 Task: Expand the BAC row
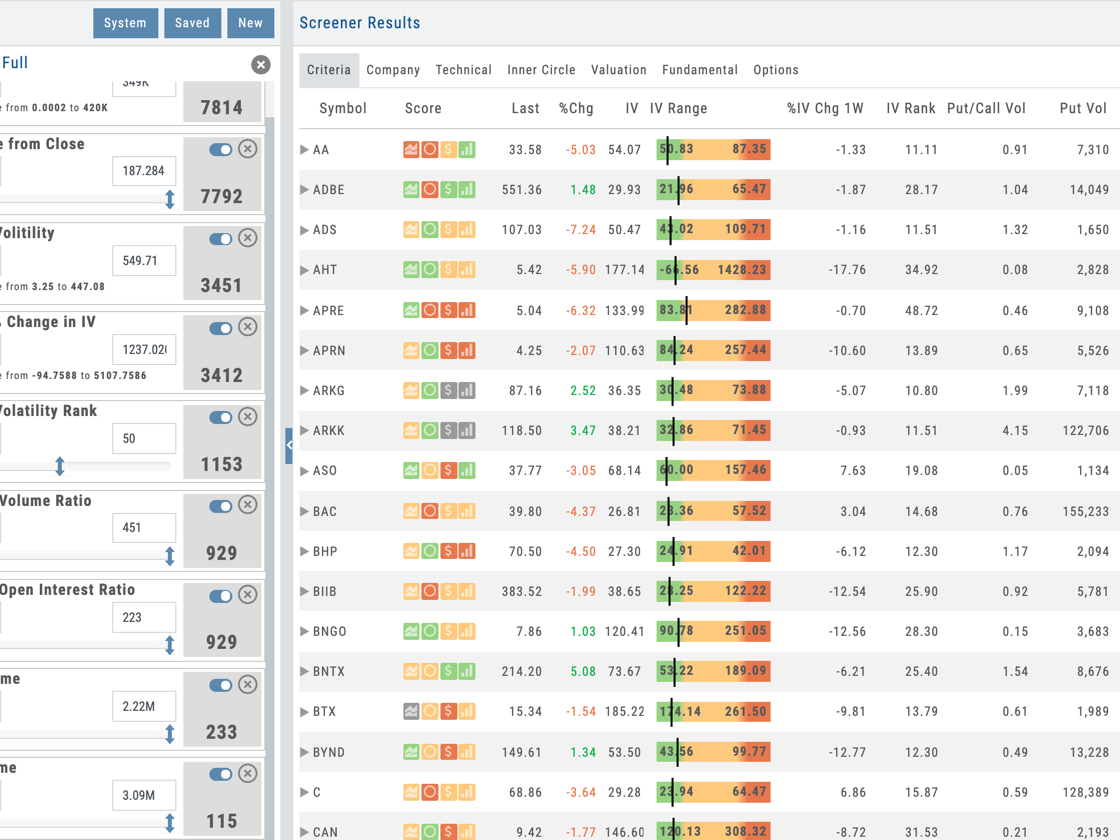(x=304, y=511)
